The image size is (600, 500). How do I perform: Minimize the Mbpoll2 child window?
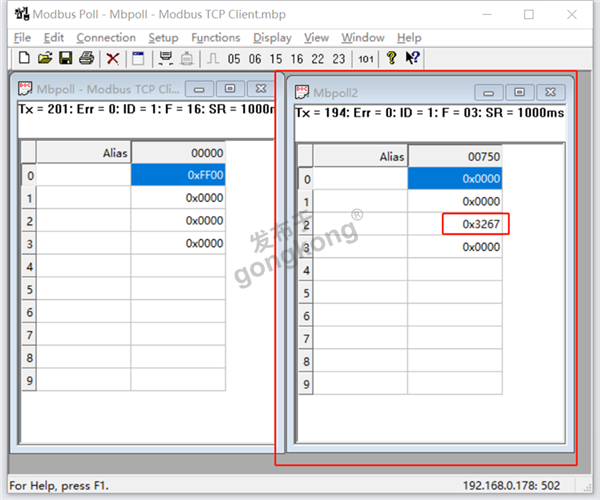point(489,93)
